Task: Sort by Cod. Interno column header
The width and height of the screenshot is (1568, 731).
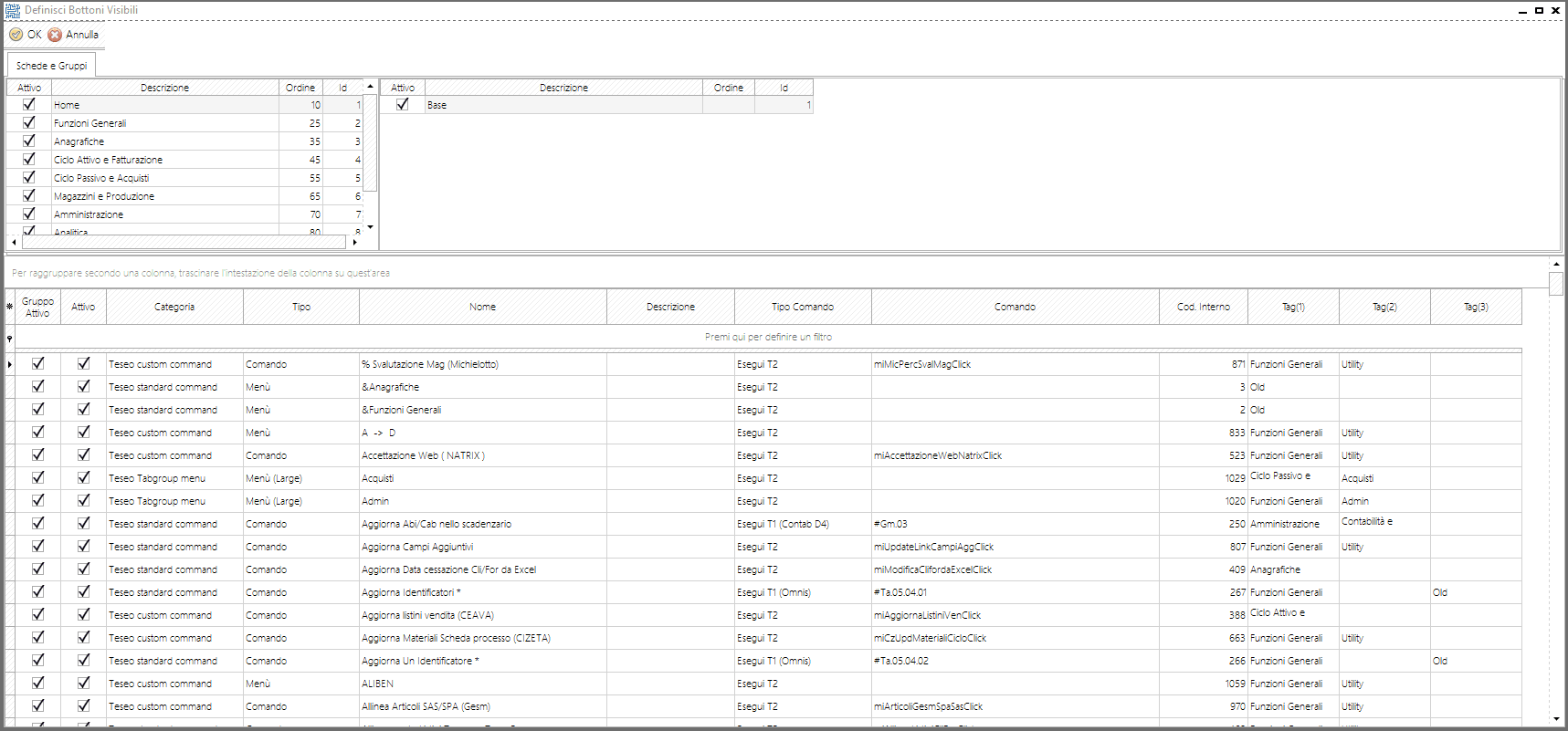Action: (x=1204, y=307)
